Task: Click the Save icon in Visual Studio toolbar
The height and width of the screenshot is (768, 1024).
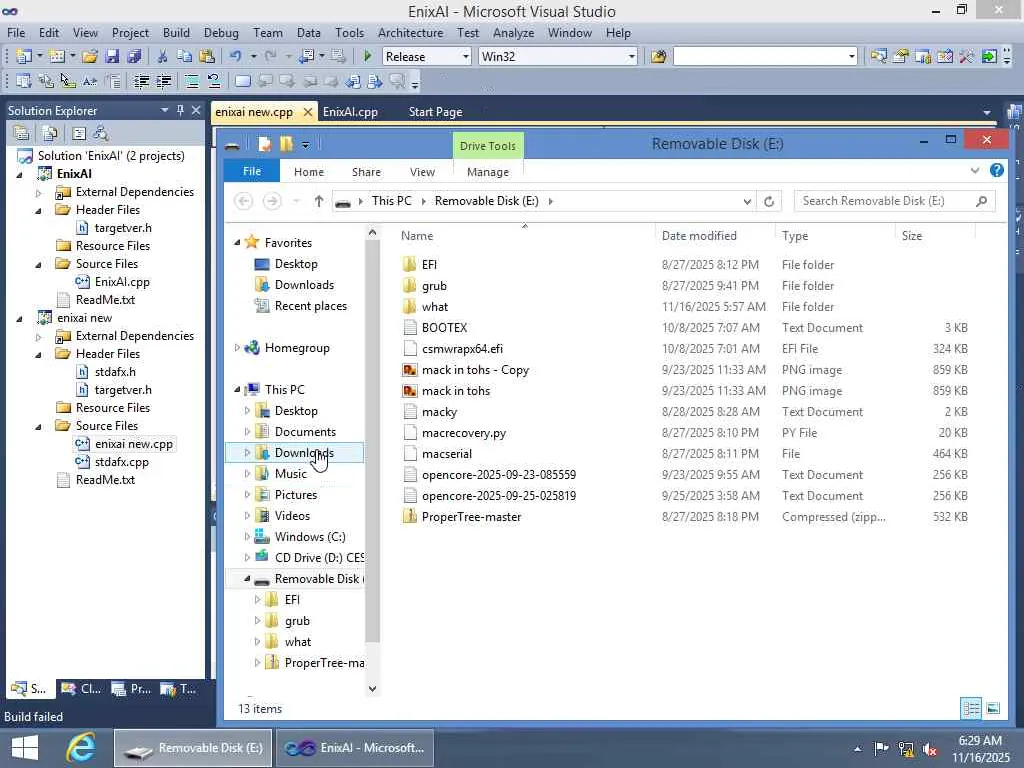Action: pos(112,57)
